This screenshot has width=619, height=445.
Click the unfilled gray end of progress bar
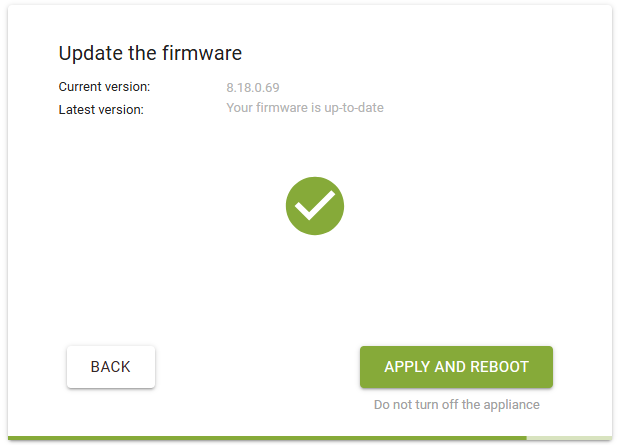[x=569, y=437]
